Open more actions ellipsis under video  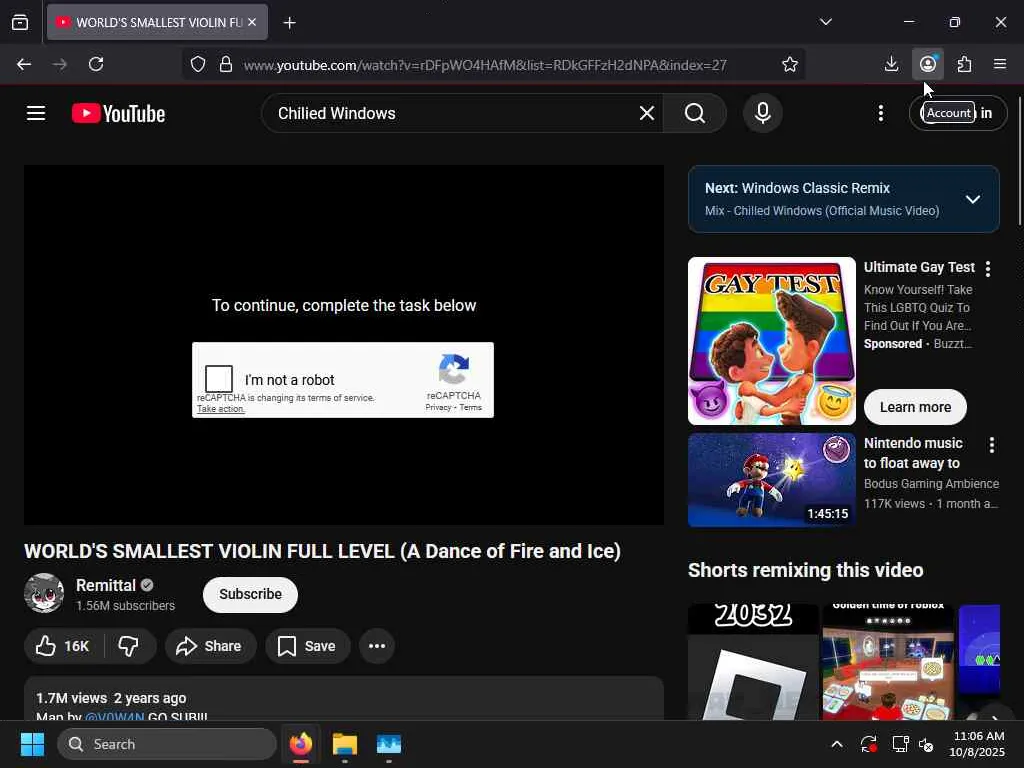click(x=377, y=646)
